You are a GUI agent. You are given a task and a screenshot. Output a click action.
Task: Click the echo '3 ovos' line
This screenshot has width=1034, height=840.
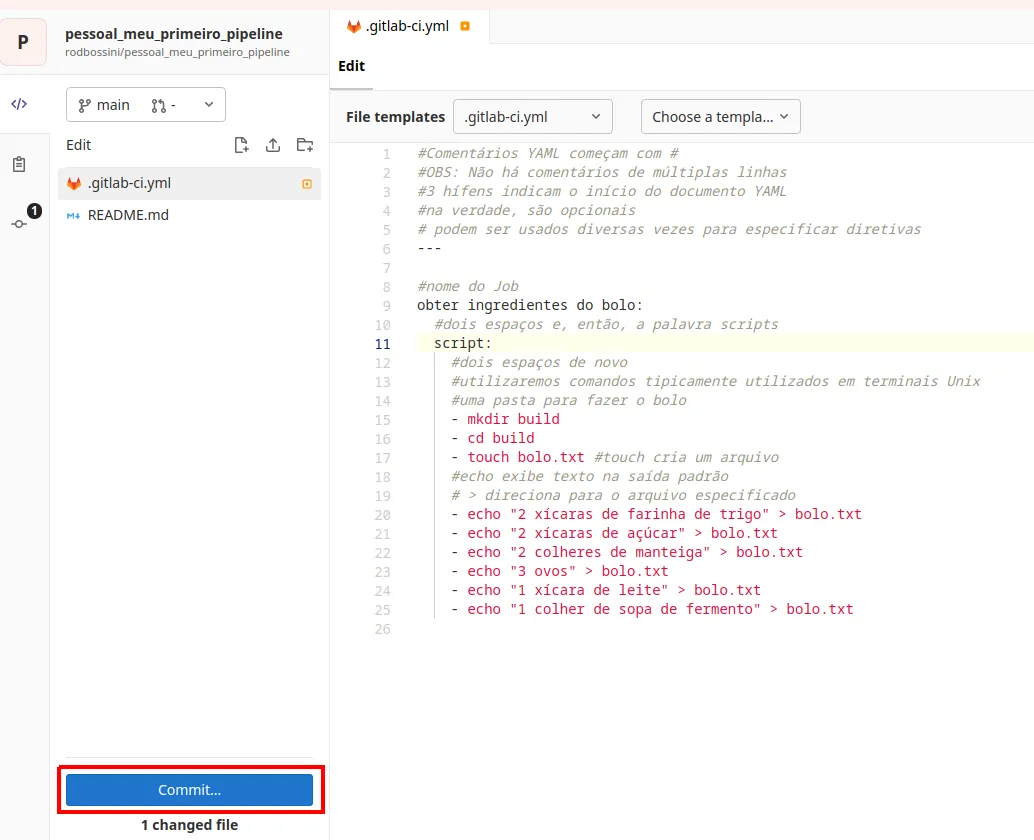coord(559,572)
